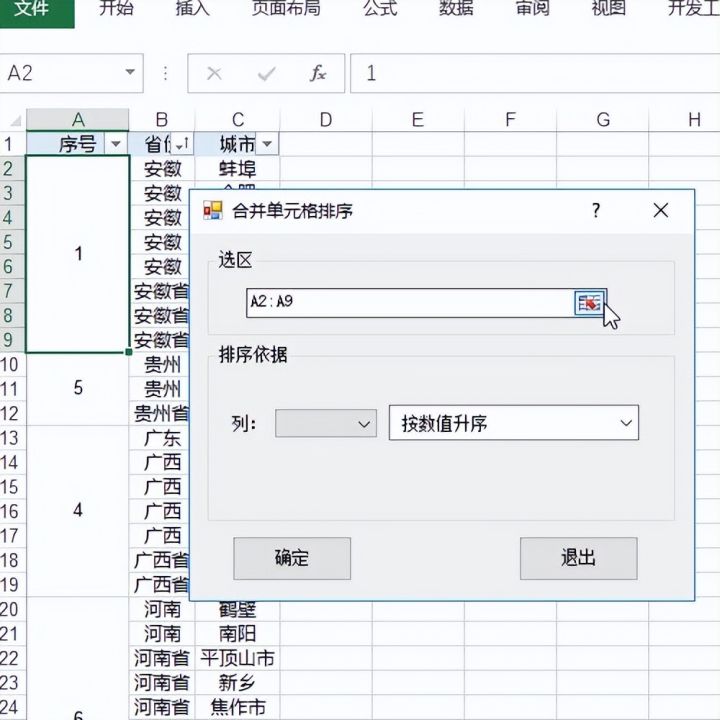The image size is (720, 720).
Task: Click merged cell with value 1
Action: [x=78, y=254]
